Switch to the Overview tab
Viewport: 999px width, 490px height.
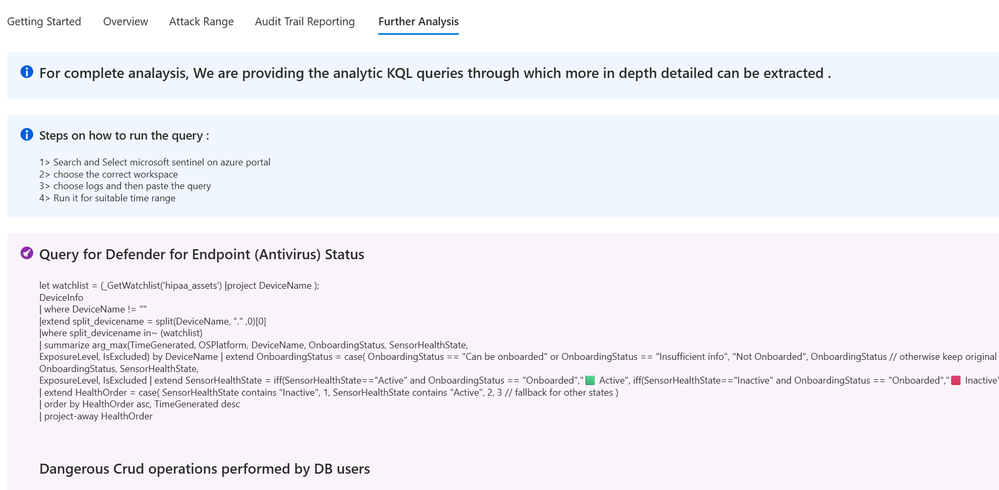pyautogui.click(x=125, y=21)
